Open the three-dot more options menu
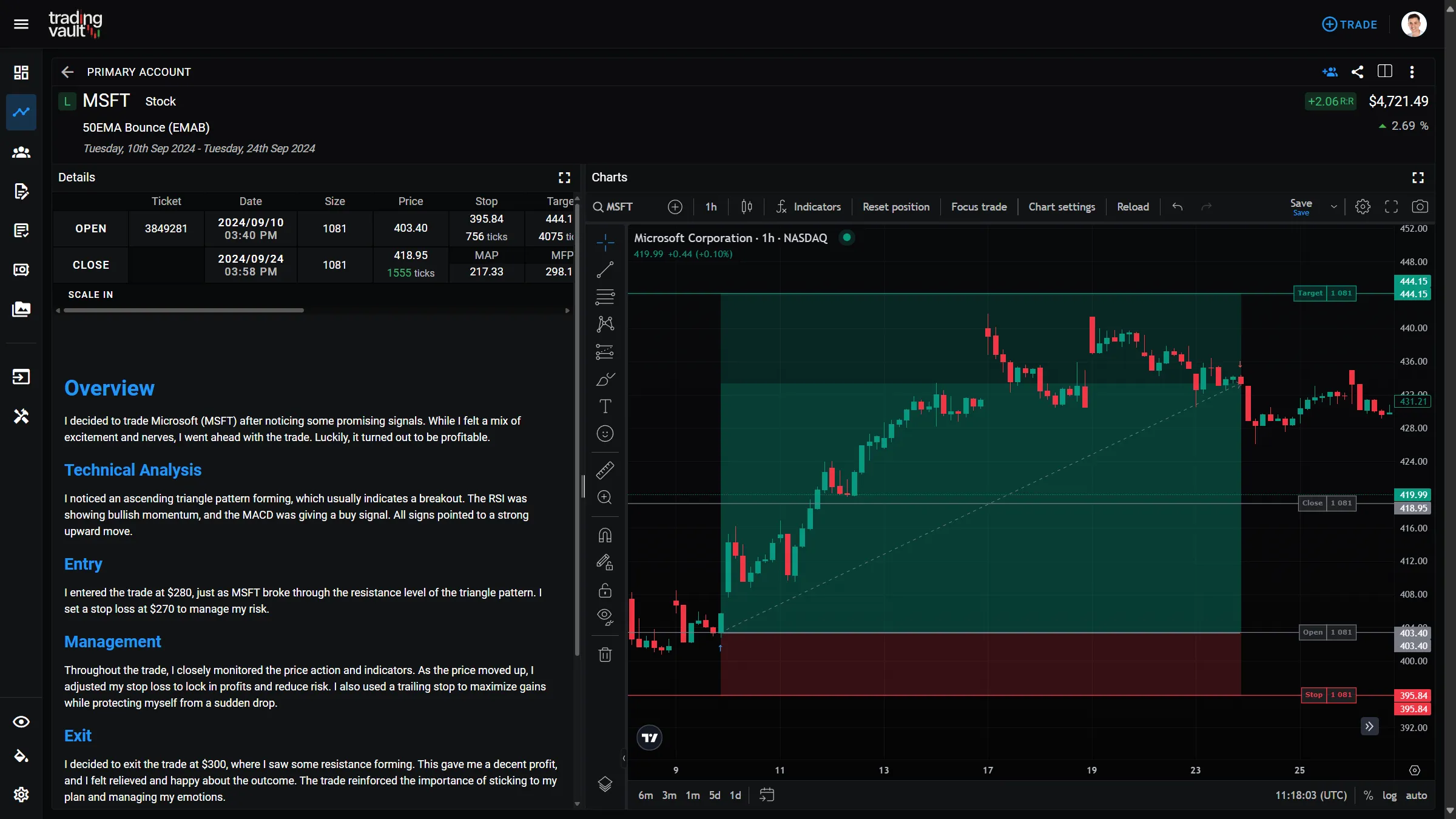1456x819 pixels. [1412, 72]
